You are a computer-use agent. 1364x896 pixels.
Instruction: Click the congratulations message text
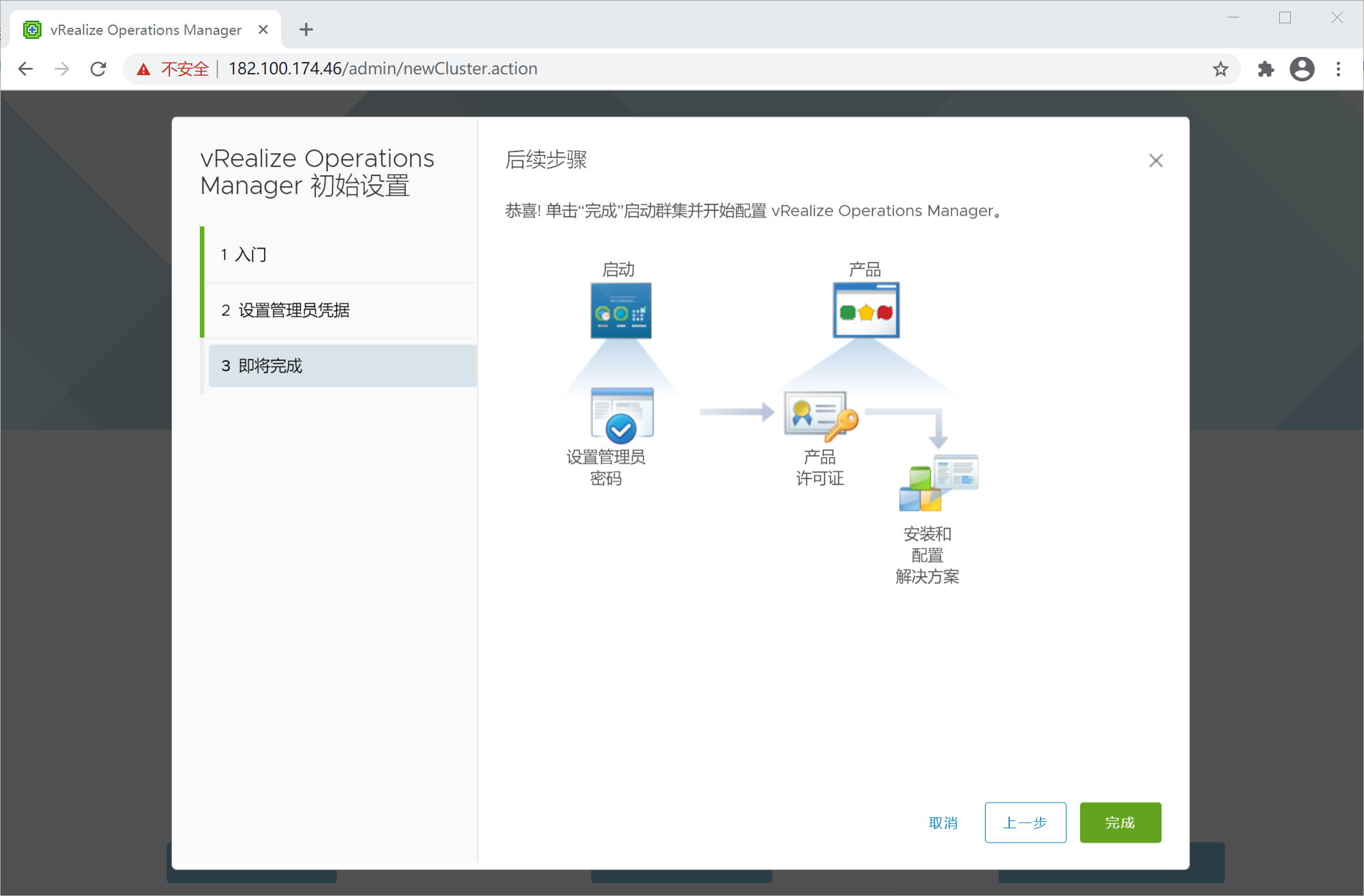753,211
